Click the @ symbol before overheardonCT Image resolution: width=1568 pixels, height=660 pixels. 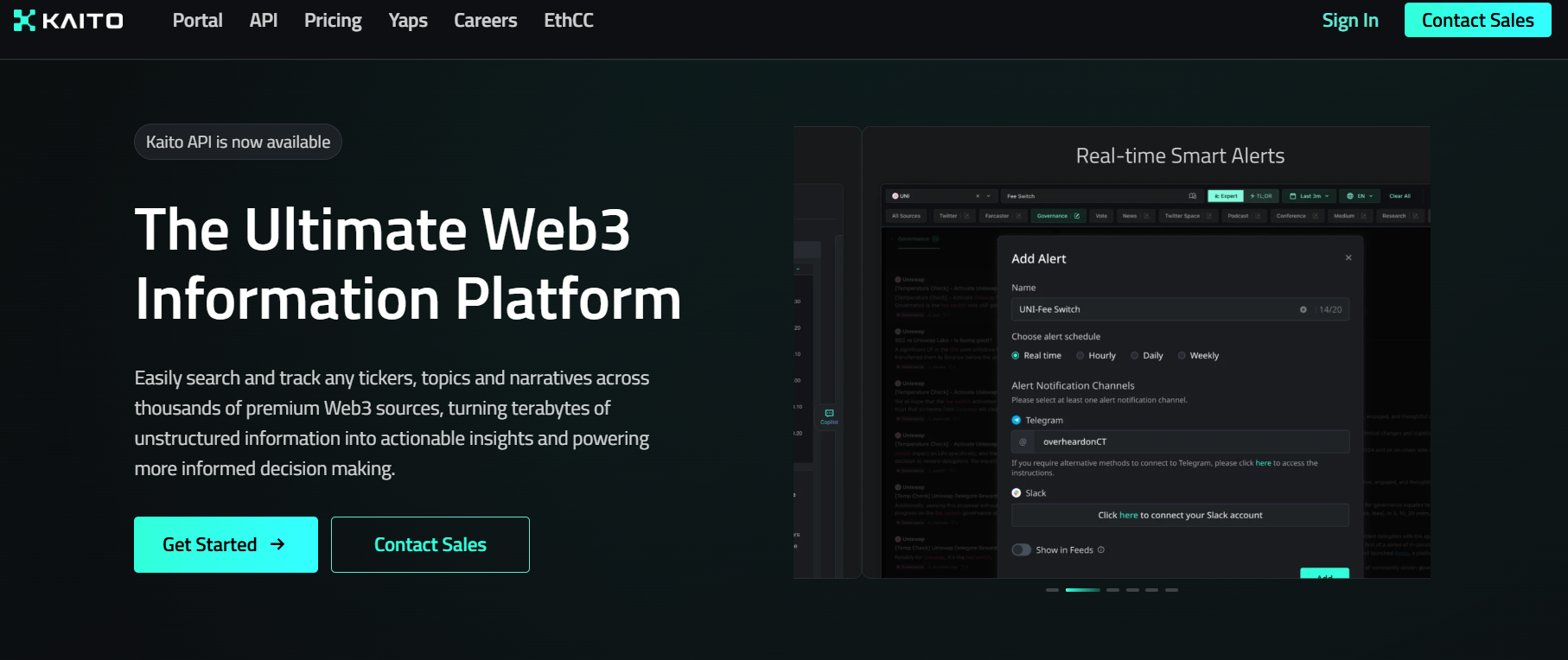tap(1023, 441)
